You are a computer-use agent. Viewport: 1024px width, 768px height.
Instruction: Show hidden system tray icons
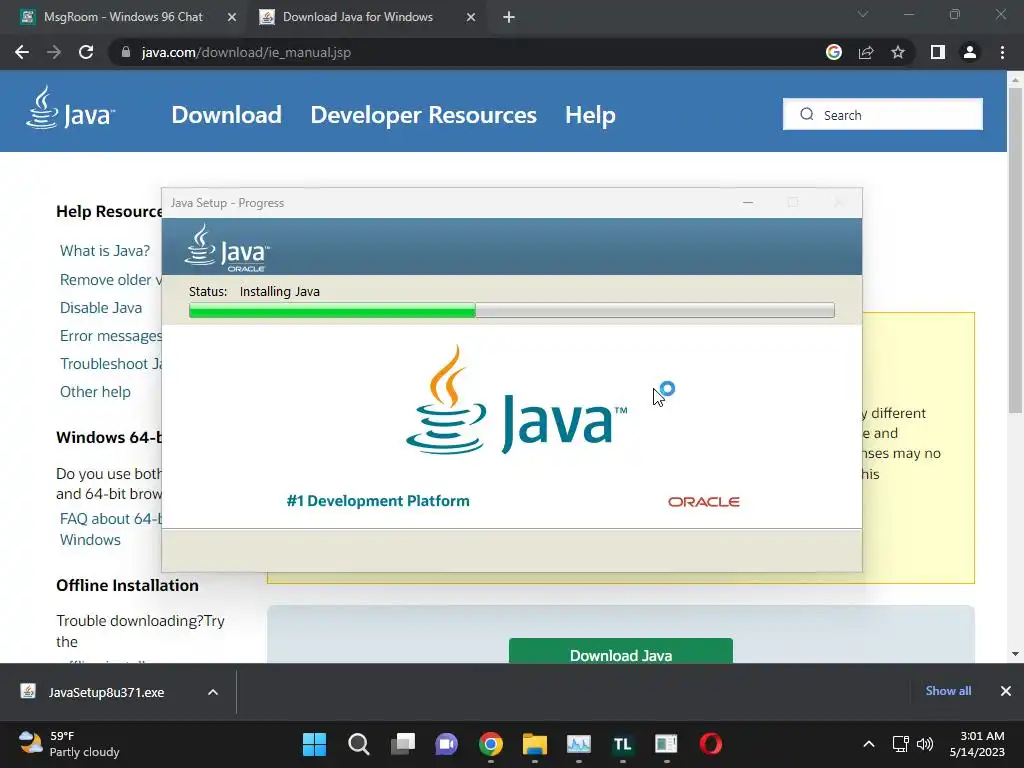click(869, 744)
